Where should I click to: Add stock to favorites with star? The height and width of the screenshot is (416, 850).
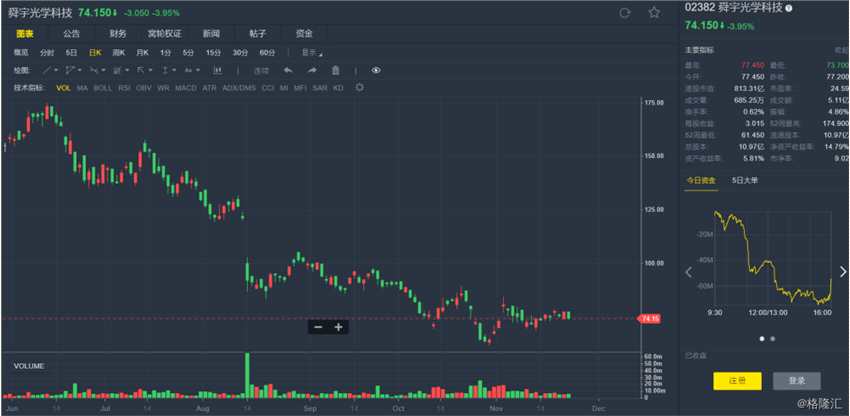point(654,12)
